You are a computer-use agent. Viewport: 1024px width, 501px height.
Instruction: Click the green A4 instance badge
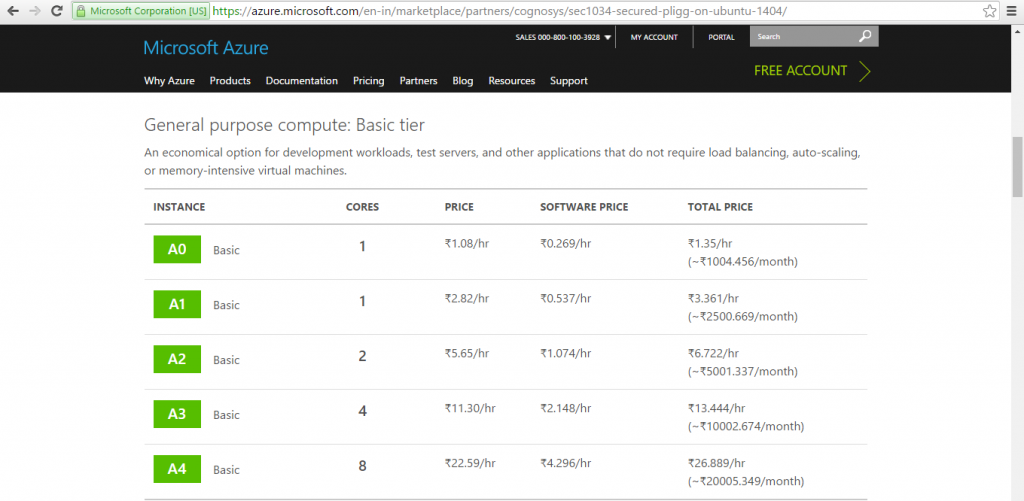pos(177,468)
